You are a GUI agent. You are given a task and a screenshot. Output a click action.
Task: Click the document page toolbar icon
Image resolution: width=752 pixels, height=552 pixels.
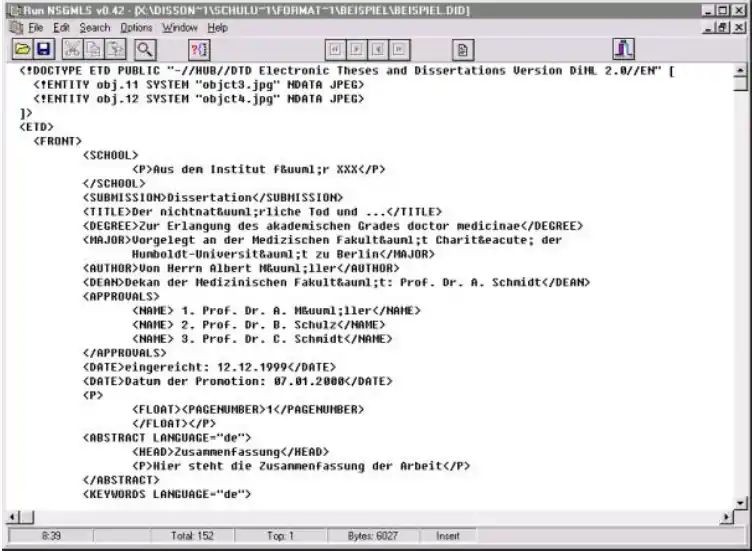462,49
